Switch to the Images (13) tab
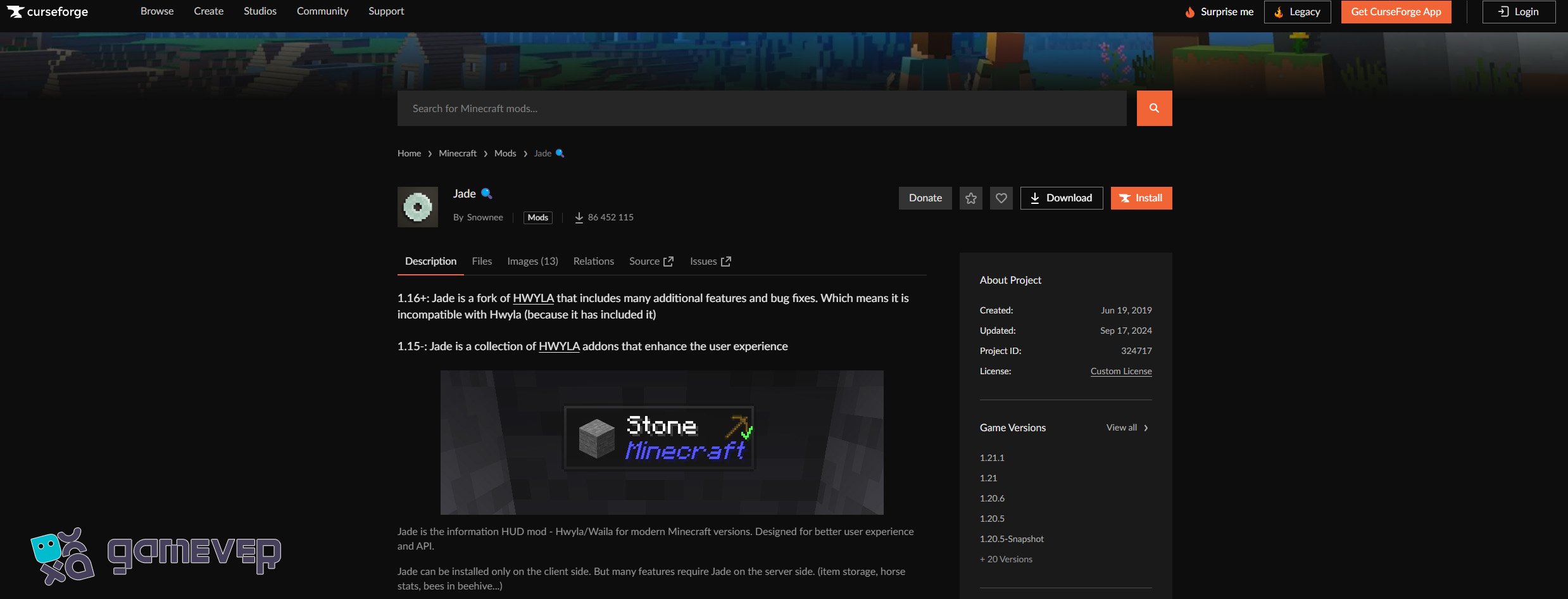Screen dimensions: 1568x599 (532, 262)
